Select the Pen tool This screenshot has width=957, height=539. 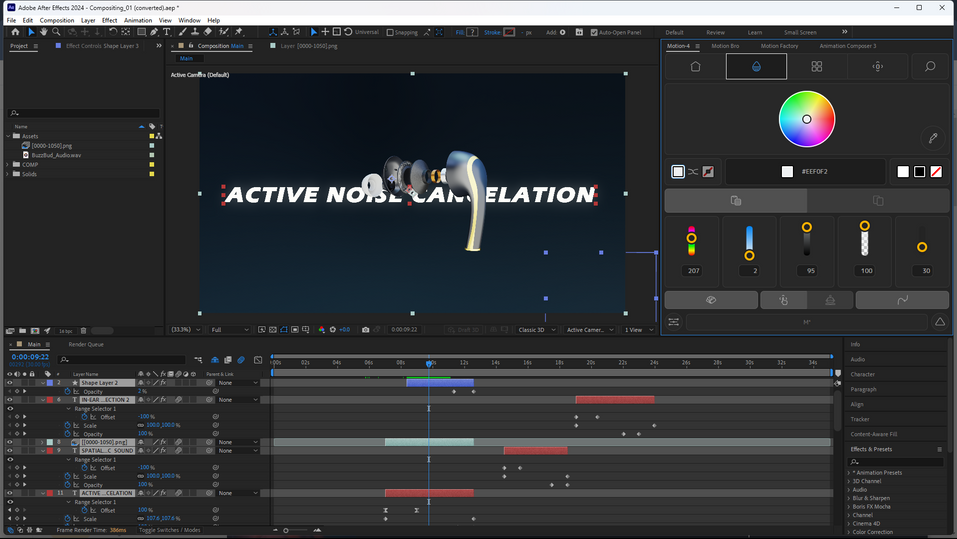pyautogui.click(x=154, y=32)
